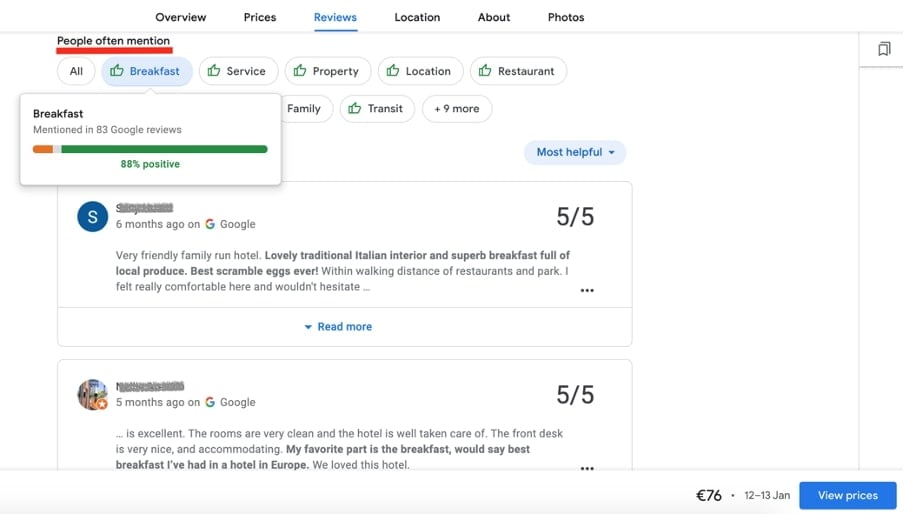
Task: Filter reviews by Location chip
Action: 420,71
